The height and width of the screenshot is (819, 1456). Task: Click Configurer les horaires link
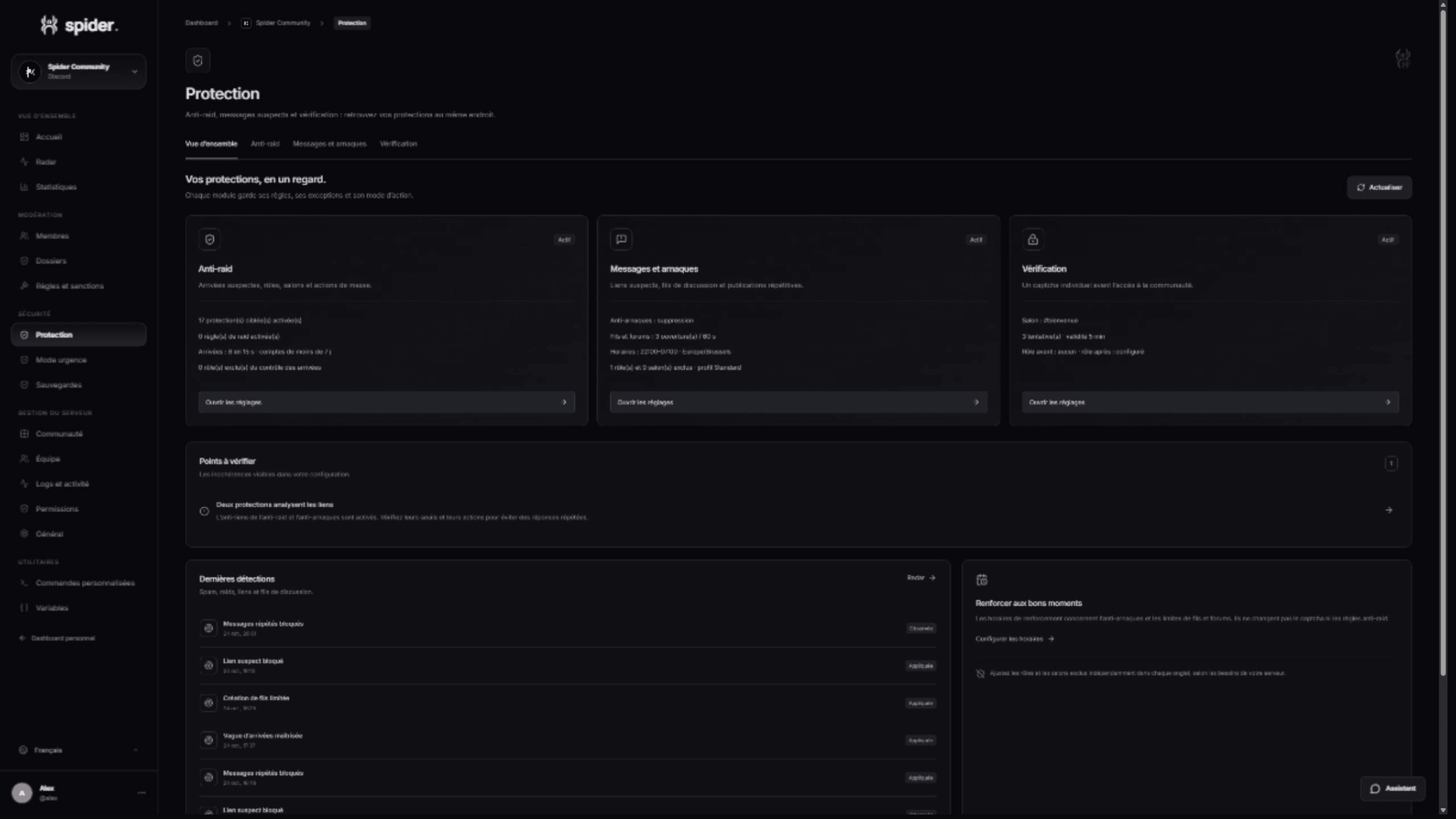click(1015, 639)
